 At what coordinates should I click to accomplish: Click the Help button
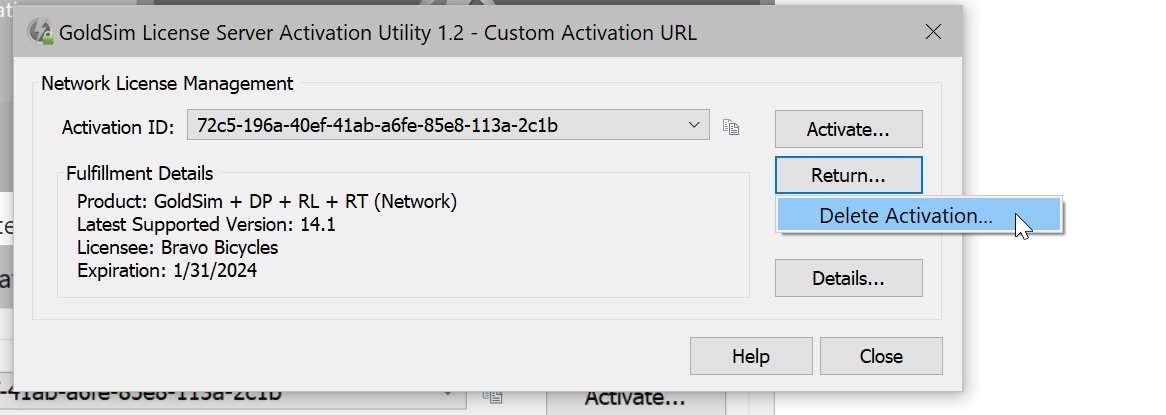pyautogui.click(x=751, y=356)
